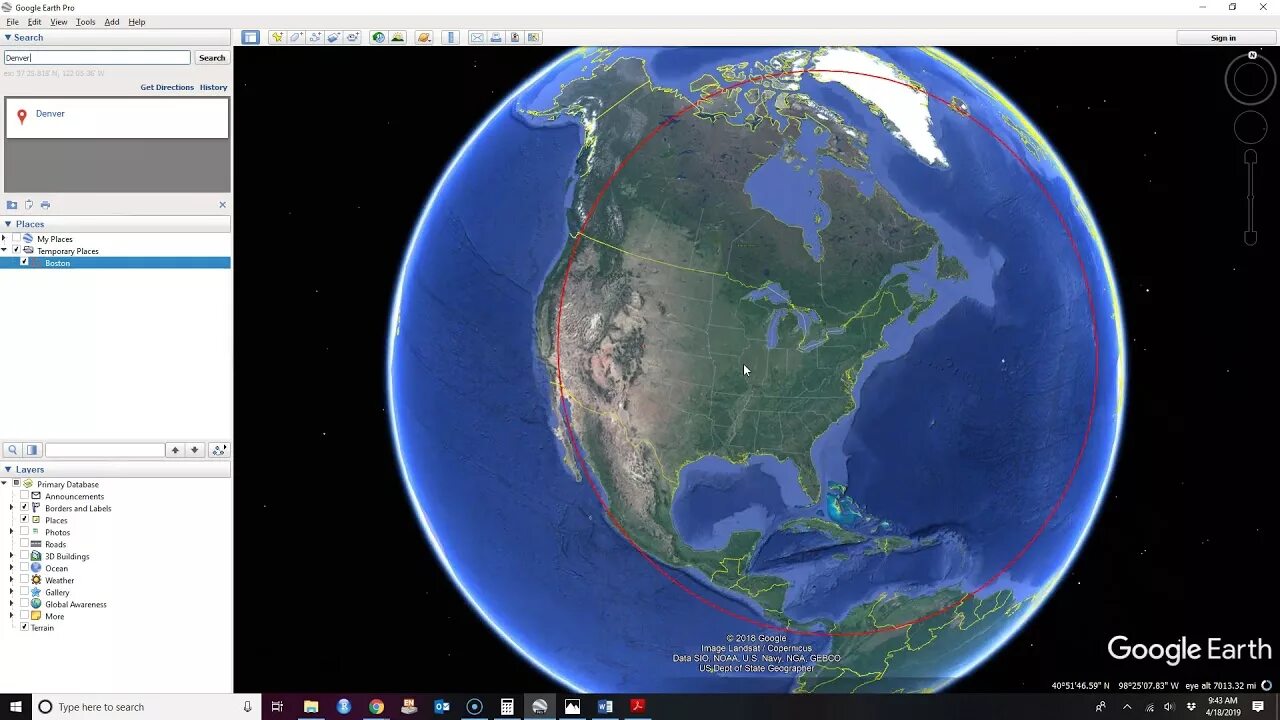
Task: Open the File menu
Action: tap(12, 22)
